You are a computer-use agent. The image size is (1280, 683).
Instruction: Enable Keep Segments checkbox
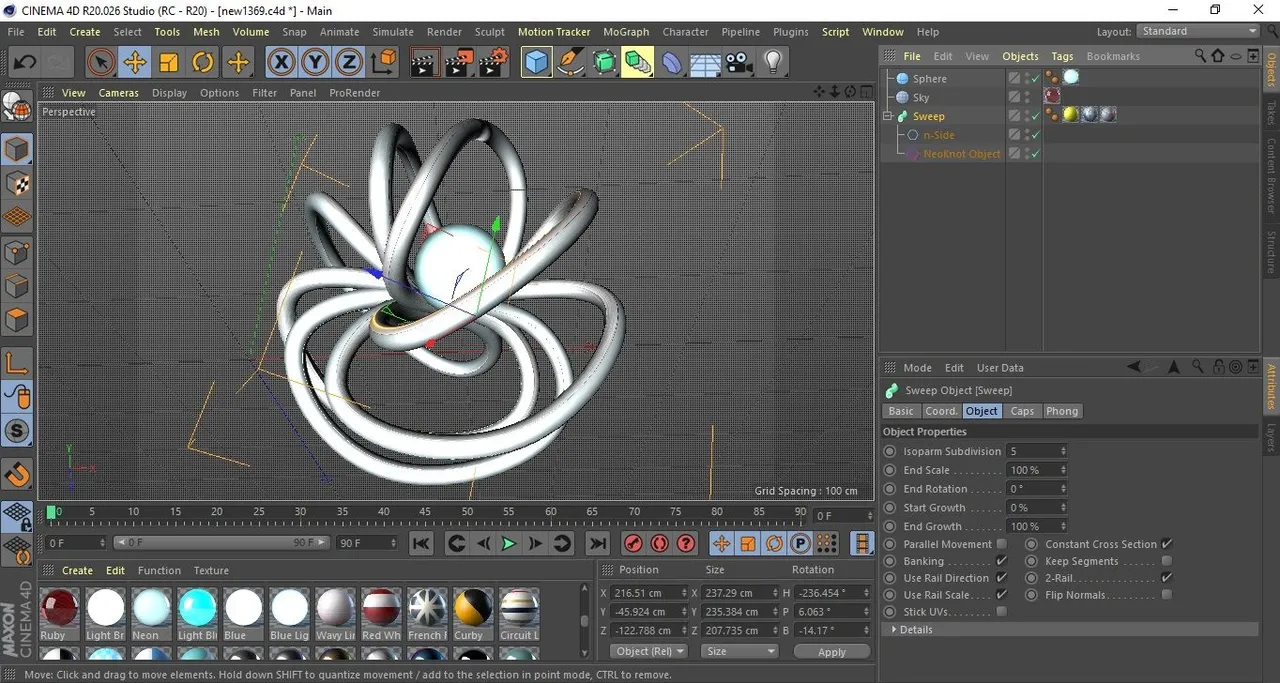coord(1166,561)
